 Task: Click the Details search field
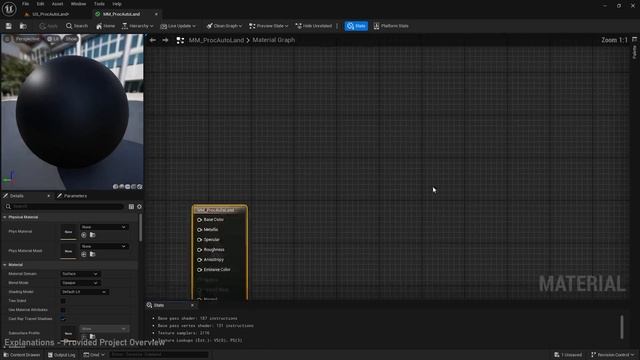pyautogui.click(x=64, y=207)
